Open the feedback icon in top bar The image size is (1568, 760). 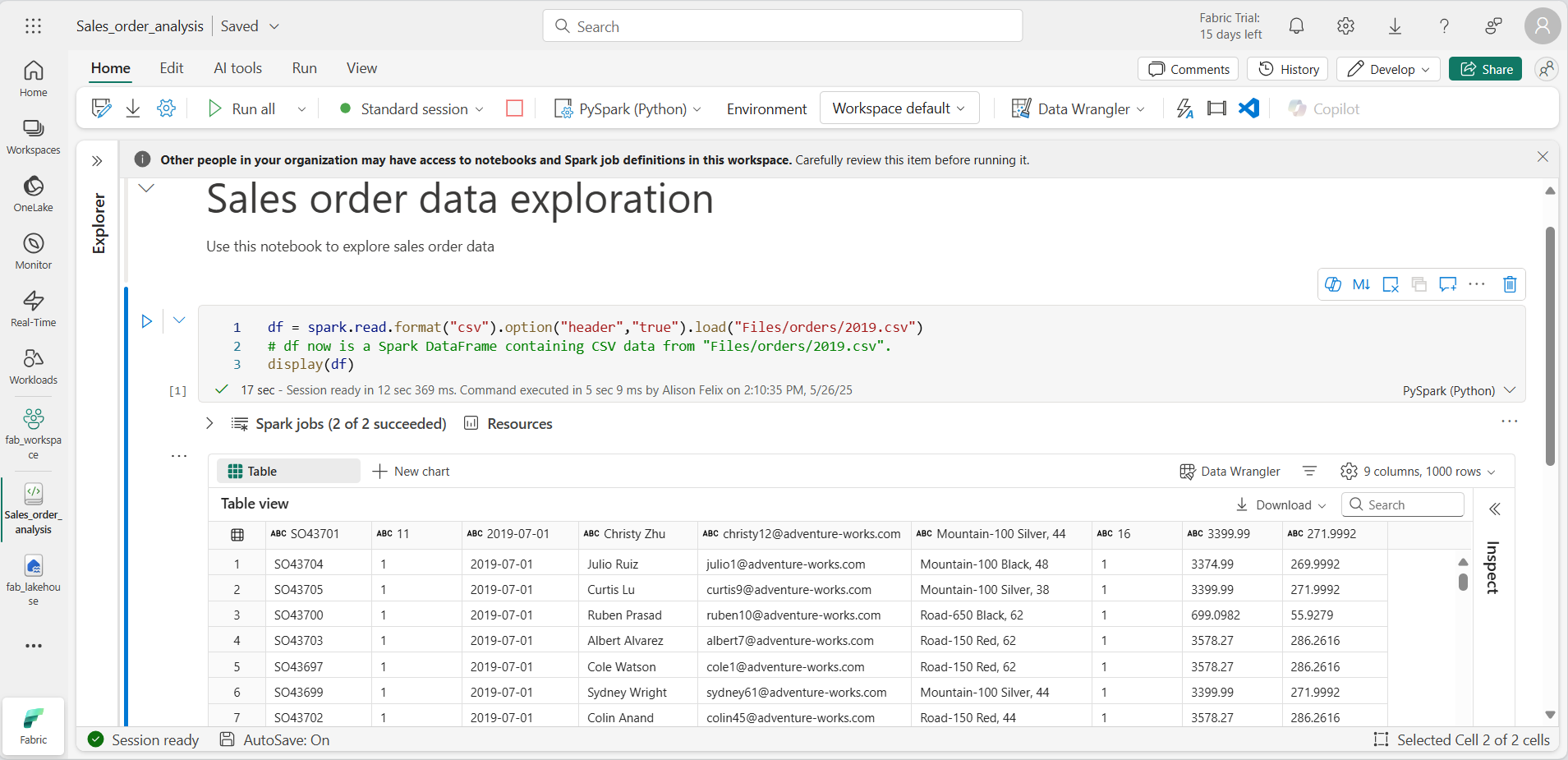click(x=1493, y=26)
